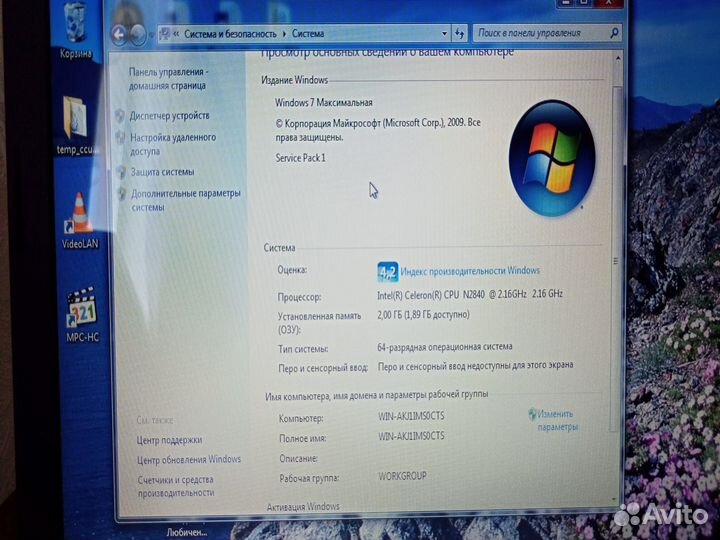Click the shield icon beside Защита системы
Image resolution: width=720 pixels, height=540 pixels.
[x=121, y=172]
